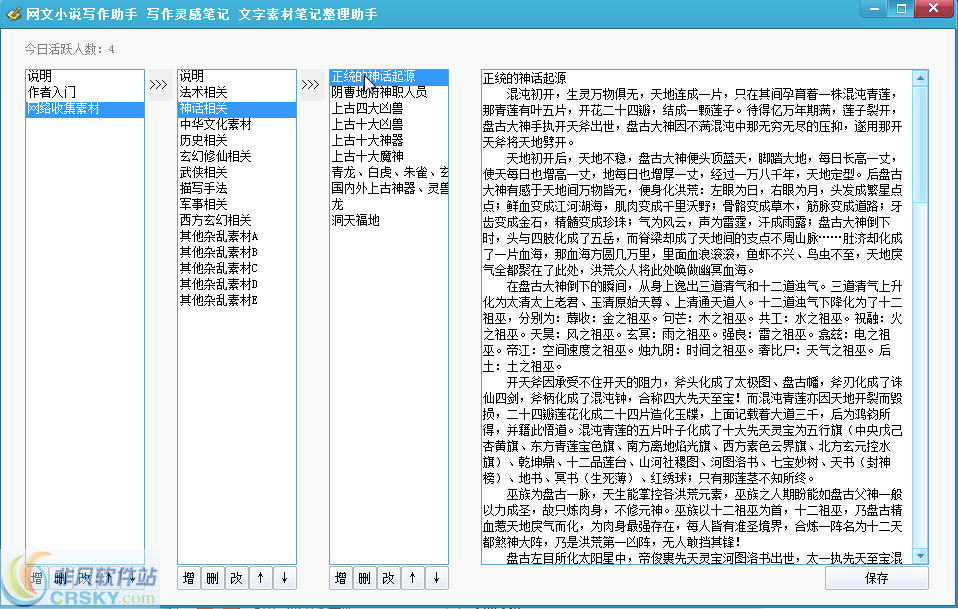
Task: Click the up-arrow icon to move 神话相关 upward
Action: pyautogui.click(x=261, y=577)
